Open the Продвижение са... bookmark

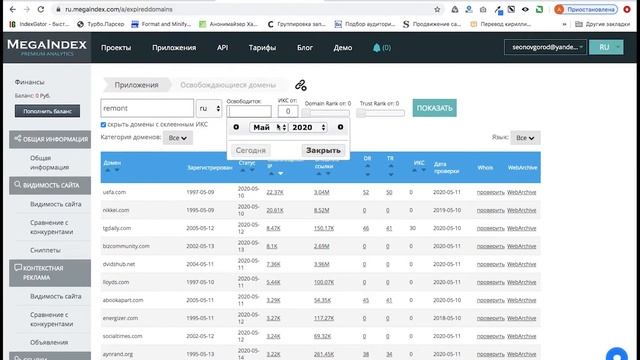[432, 24]
